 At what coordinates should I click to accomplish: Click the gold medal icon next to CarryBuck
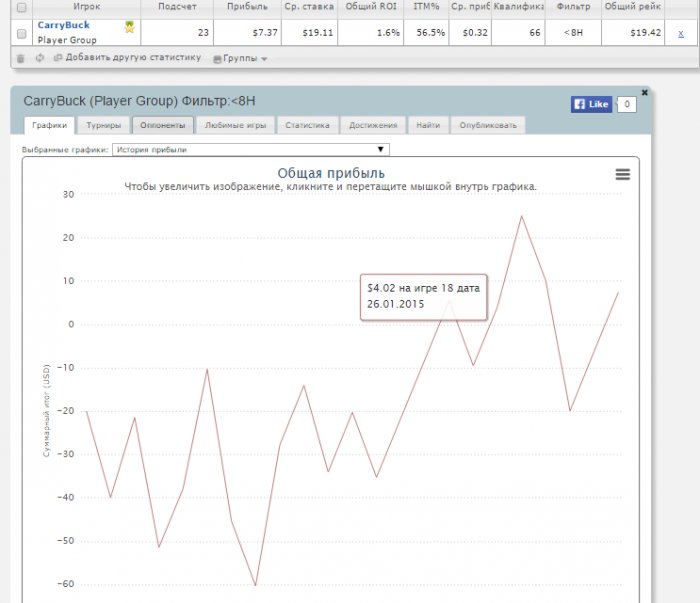129,27
